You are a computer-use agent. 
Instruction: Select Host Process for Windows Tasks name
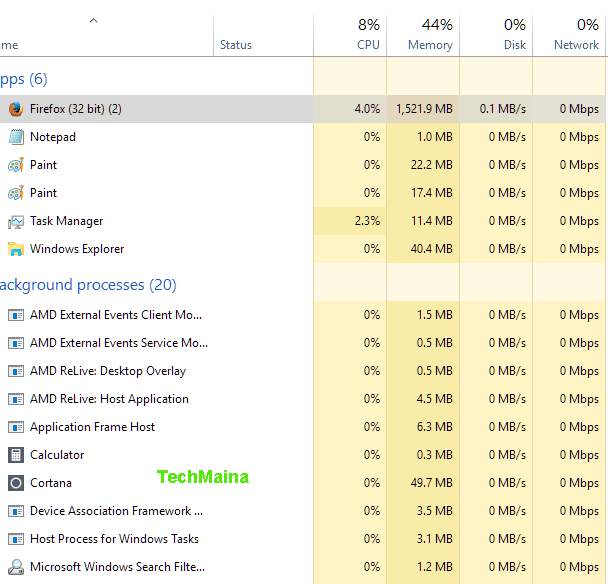(114, 539)
